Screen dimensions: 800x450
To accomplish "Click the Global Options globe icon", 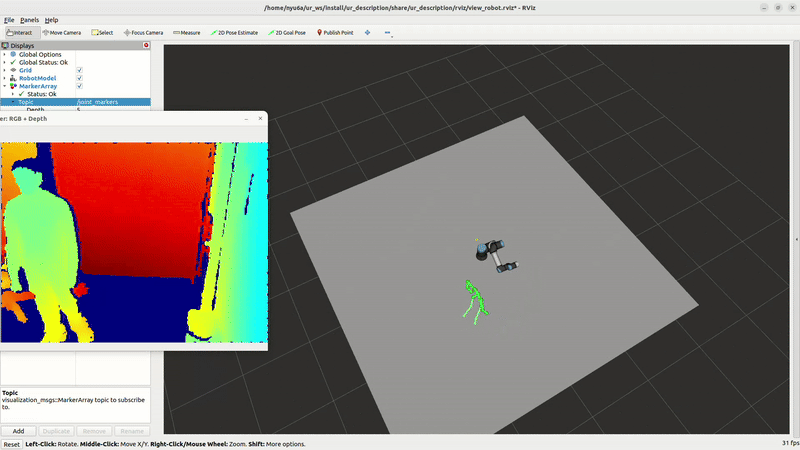I will coord(13,54).
